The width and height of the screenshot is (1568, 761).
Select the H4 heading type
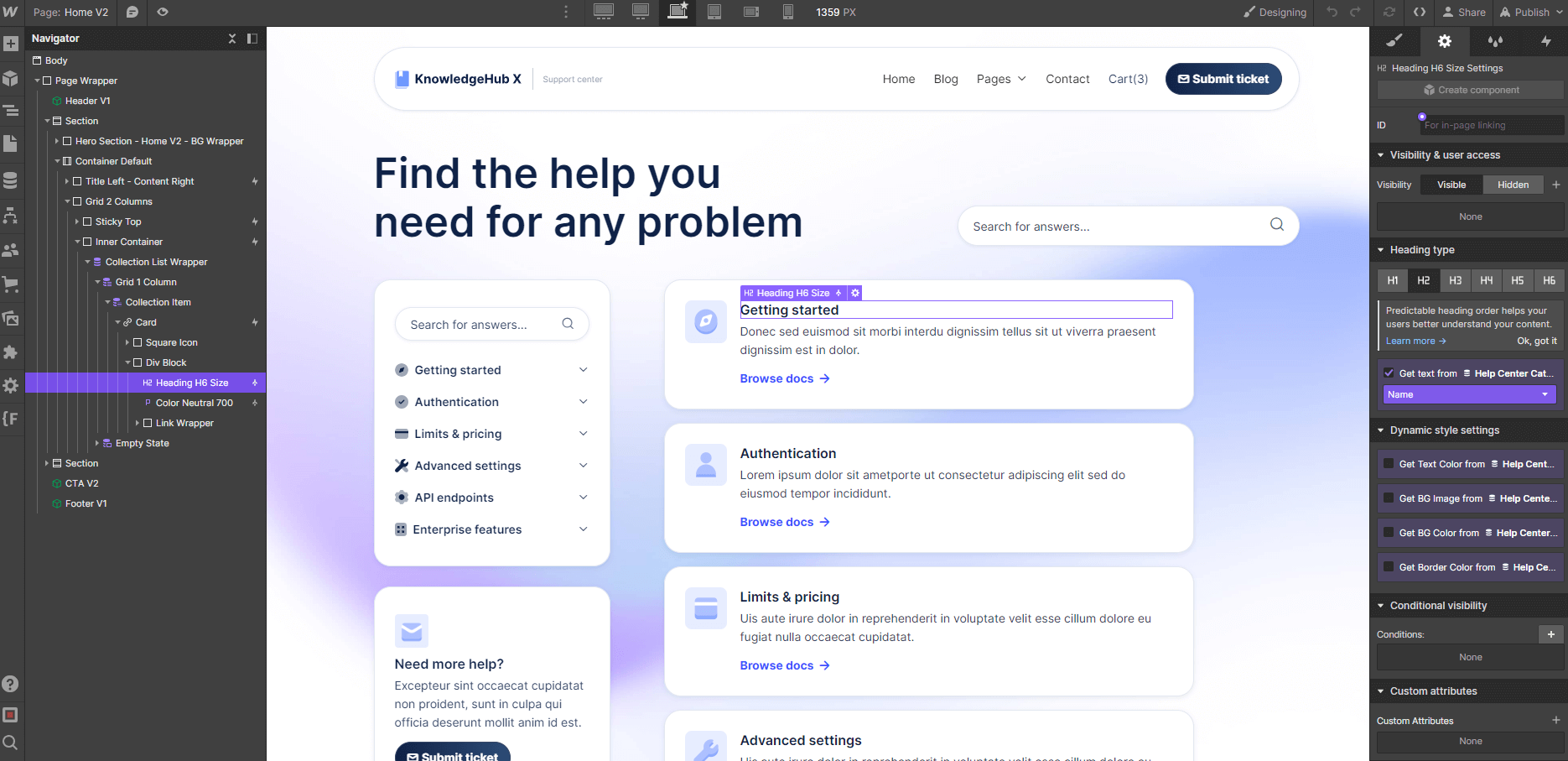[x=1485, y=280]
